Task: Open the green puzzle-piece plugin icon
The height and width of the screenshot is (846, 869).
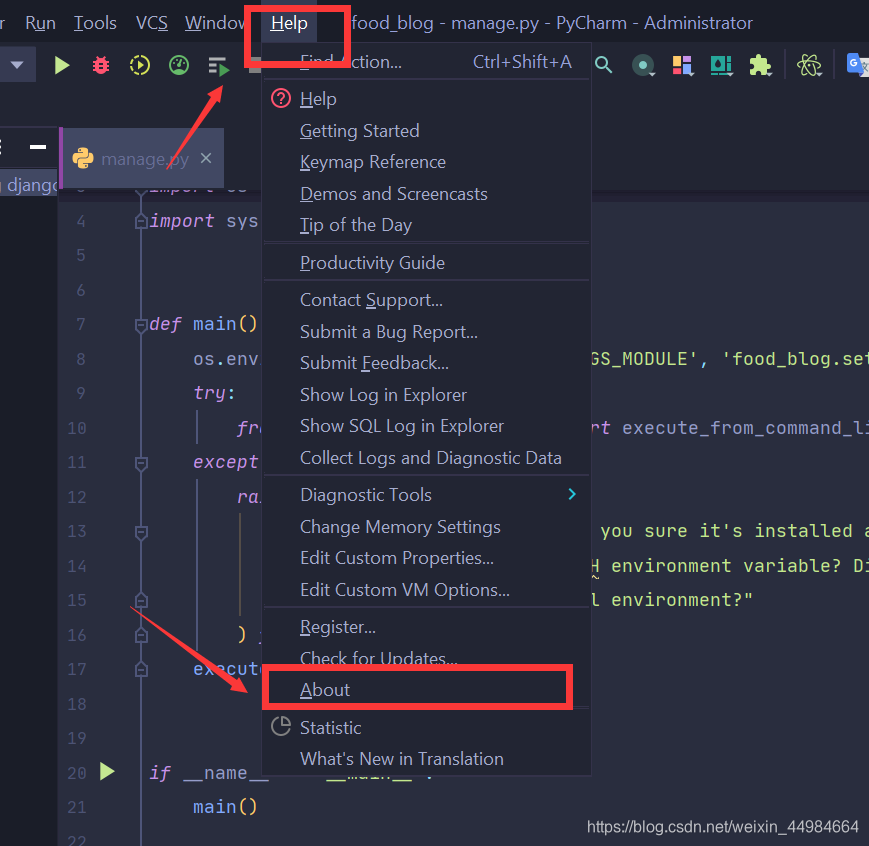Action: (x=760, y=65)
